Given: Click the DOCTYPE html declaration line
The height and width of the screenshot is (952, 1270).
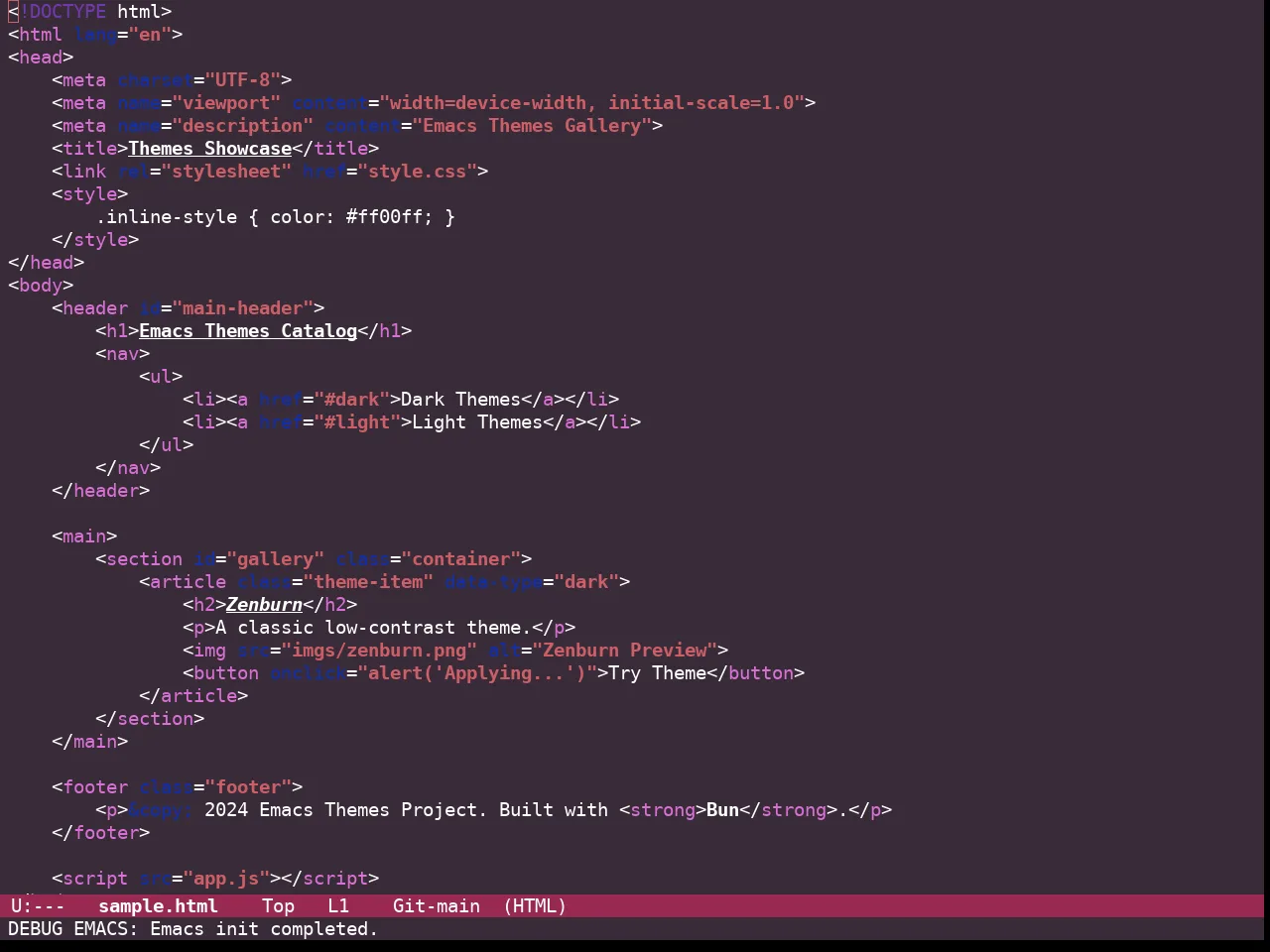Looking at the screenshot, I should [90, 12].
